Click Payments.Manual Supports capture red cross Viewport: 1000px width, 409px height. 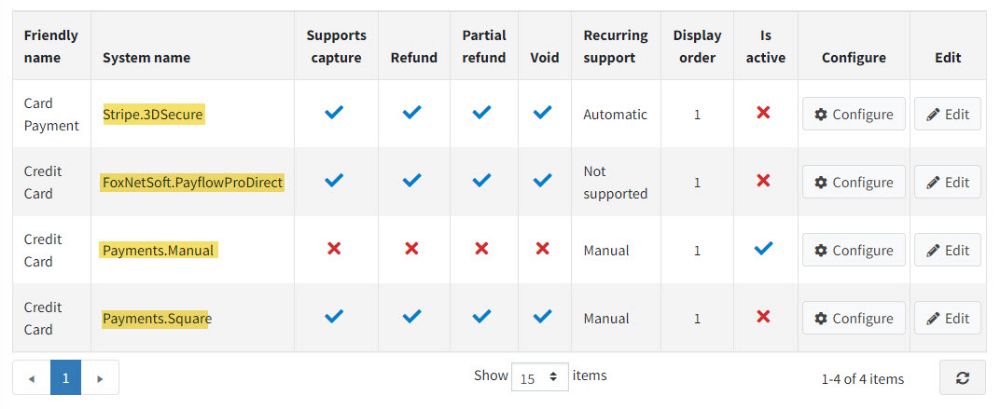335,249
